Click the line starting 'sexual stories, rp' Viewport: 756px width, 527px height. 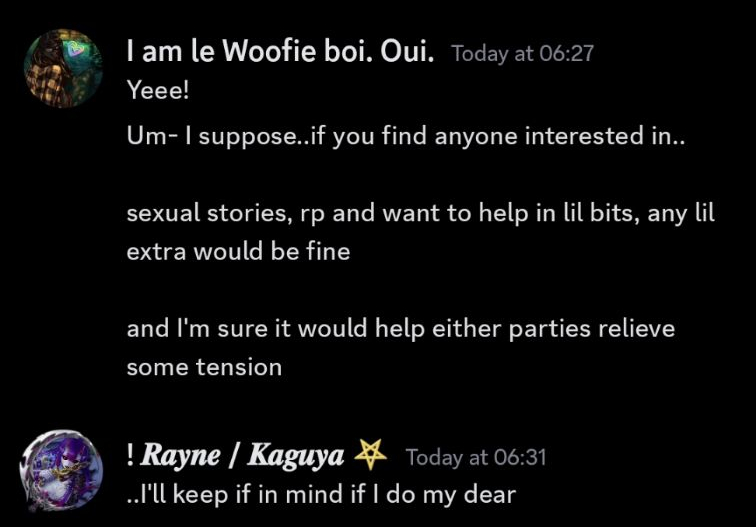click(x=420, y=213)
